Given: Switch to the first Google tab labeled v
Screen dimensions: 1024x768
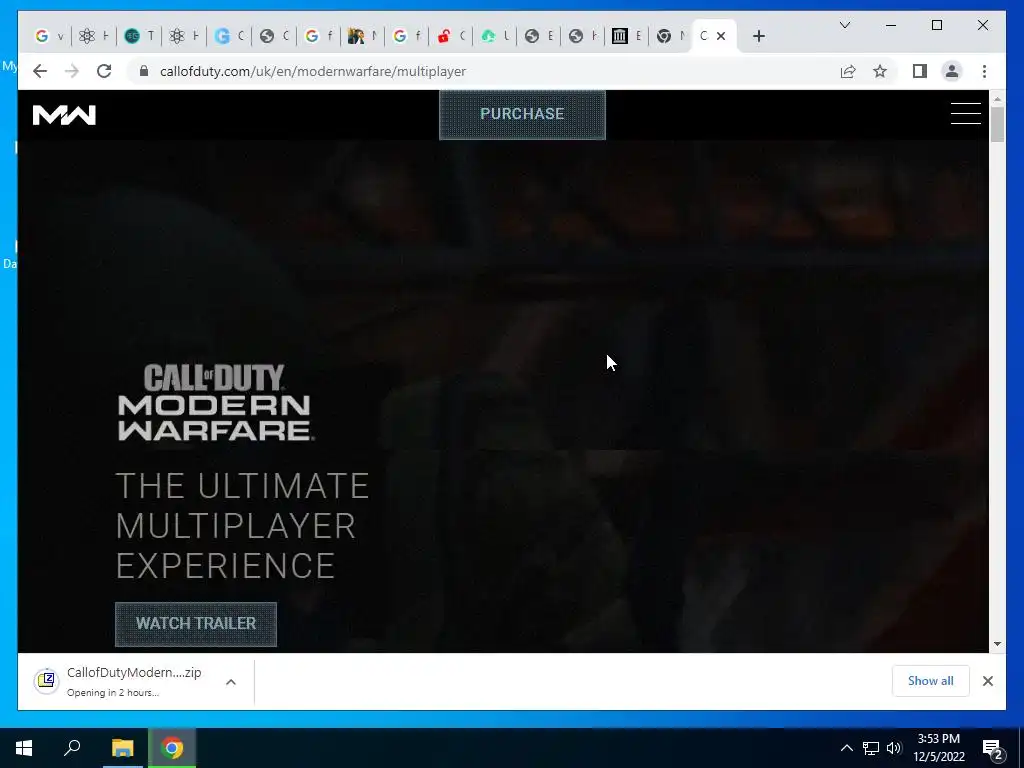Looking at the screenshot, I should click(x=49, y=36).
